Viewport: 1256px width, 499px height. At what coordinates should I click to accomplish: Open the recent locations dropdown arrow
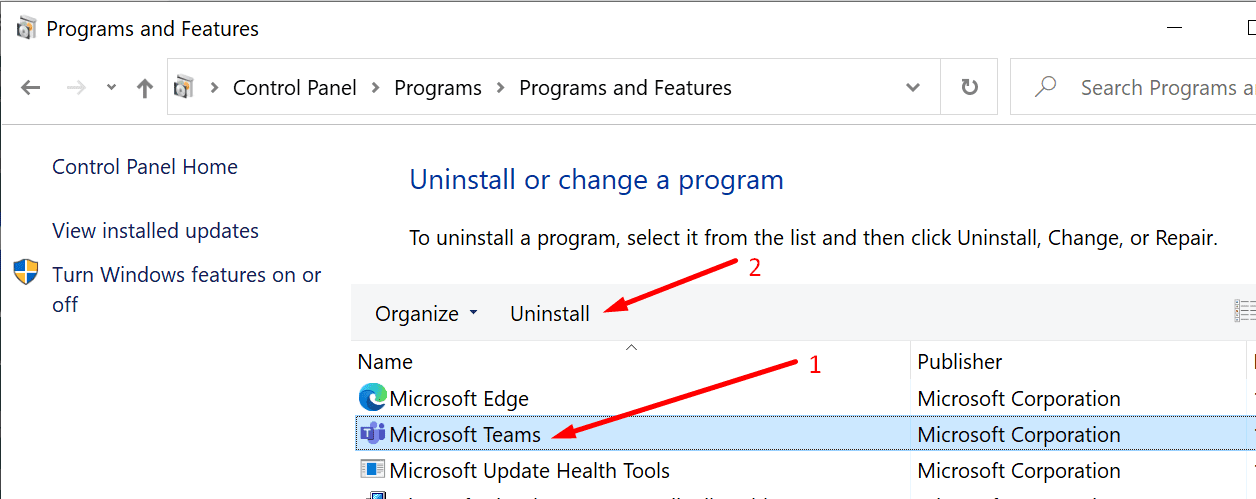111,88
